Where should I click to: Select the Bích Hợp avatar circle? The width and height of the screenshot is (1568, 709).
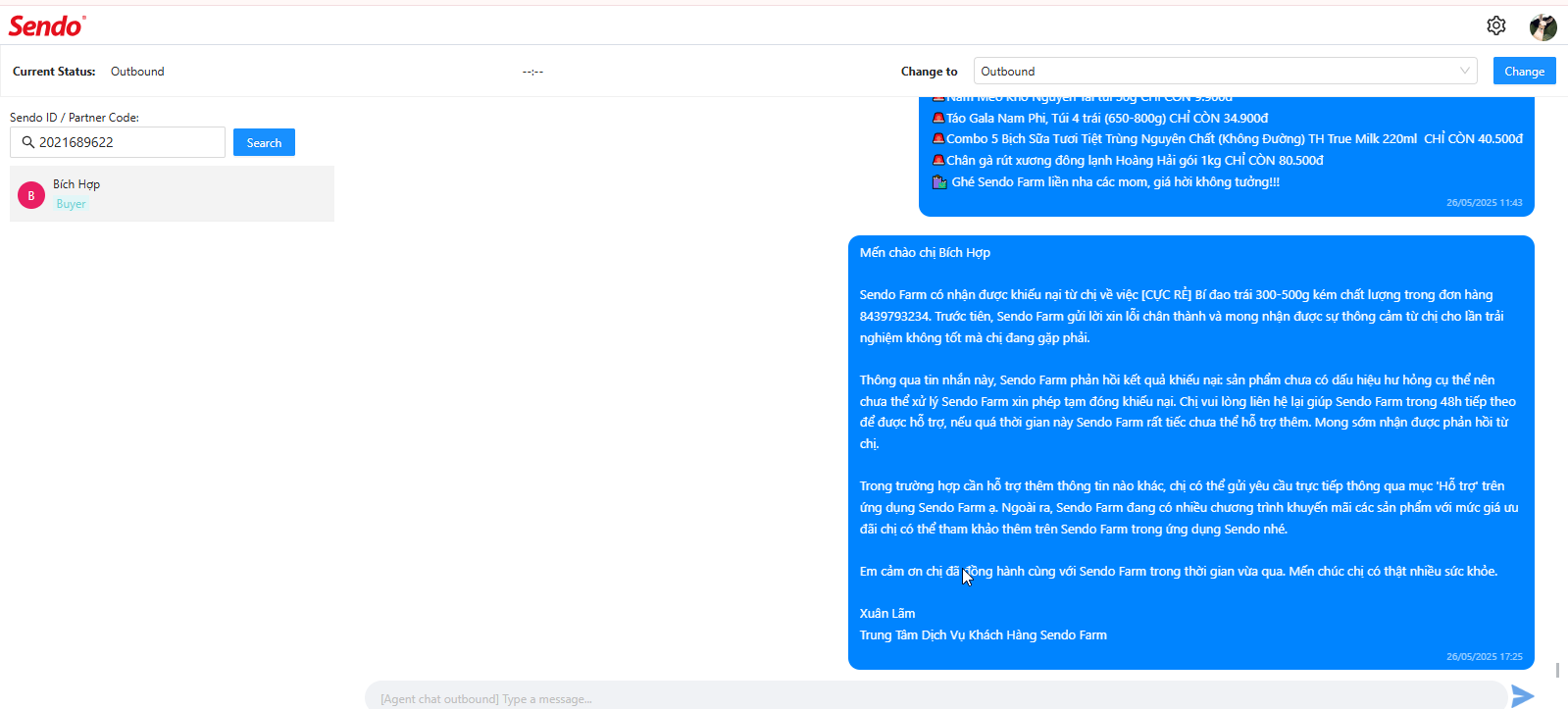coord(31,195)
